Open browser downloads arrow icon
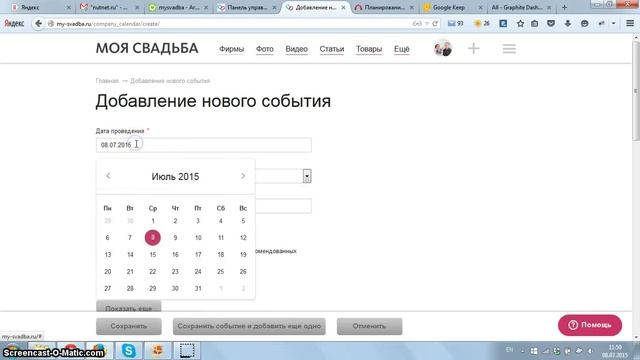Screen dimensions: 640x360 [x=567, y=24]
